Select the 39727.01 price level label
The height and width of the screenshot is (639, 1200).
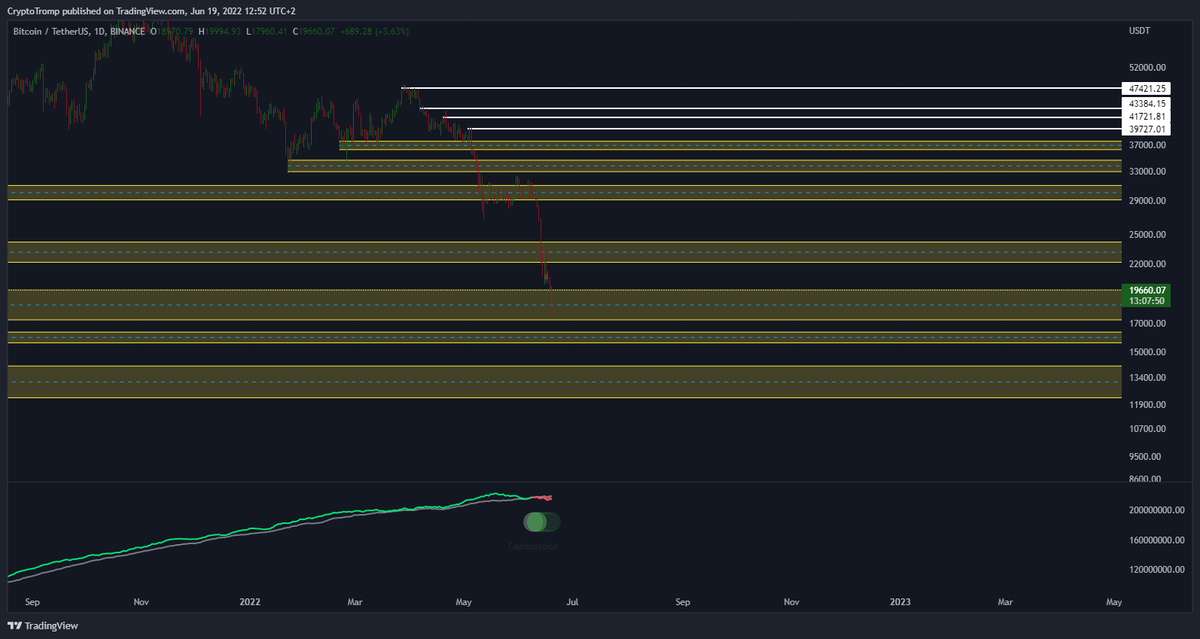(1146, 129)
